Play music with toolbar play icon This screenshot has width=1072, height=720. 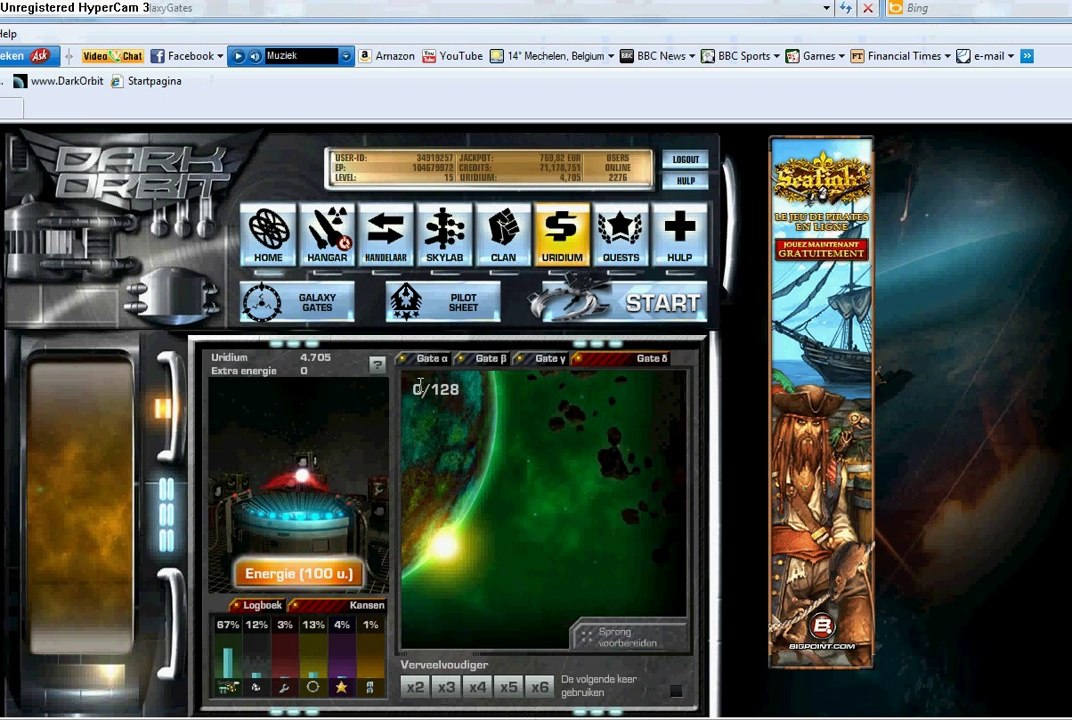(238, 56)
